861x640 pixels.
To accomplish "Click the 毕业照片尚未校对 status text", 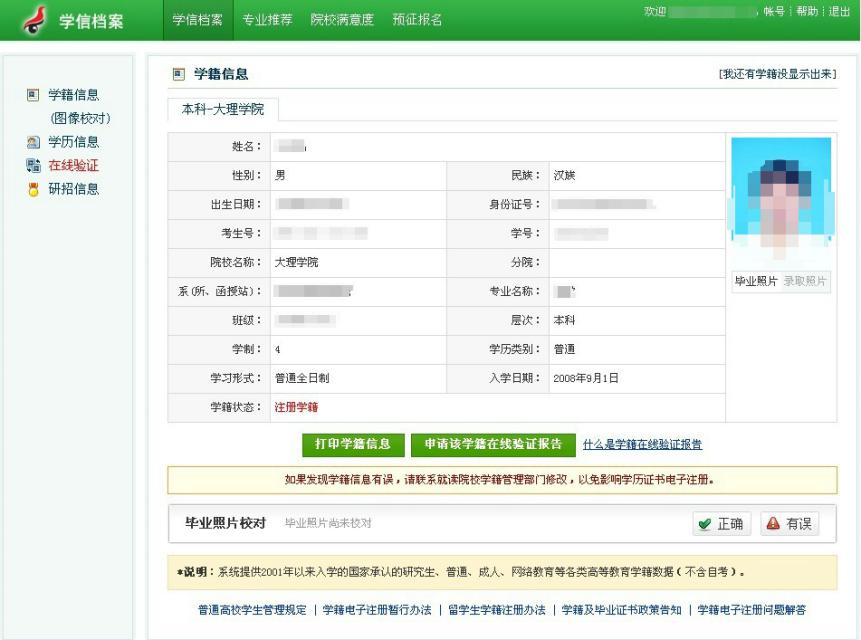I will point(328,524).
